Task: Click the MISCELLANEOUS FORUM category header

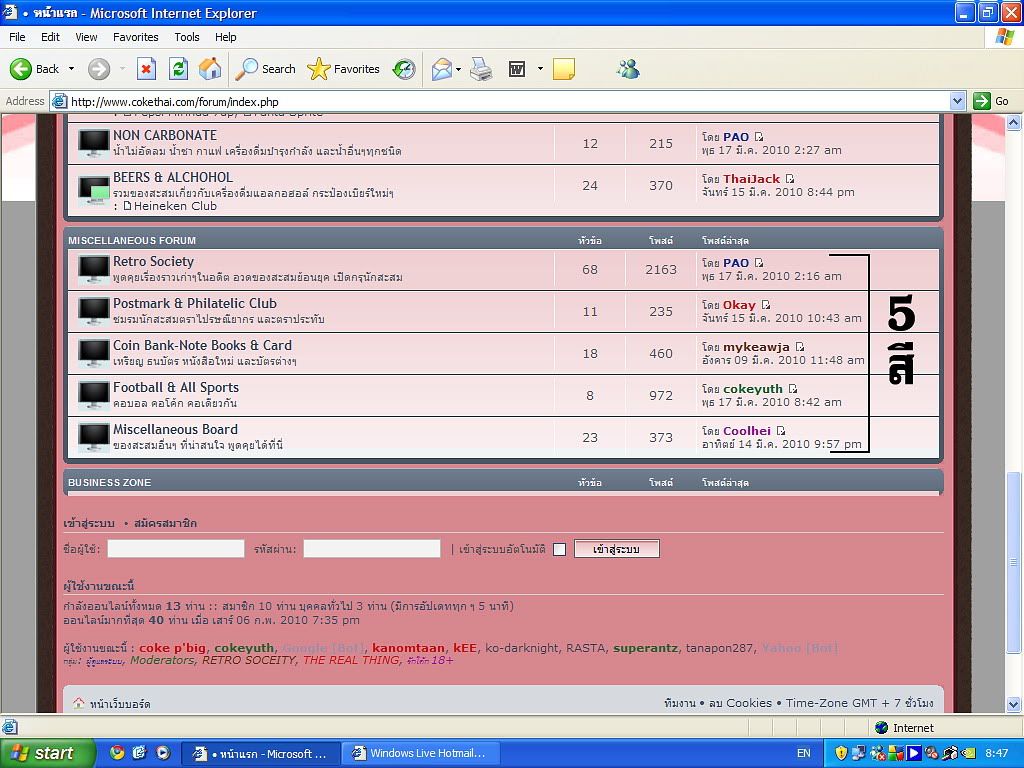Action: click(132, 240)
